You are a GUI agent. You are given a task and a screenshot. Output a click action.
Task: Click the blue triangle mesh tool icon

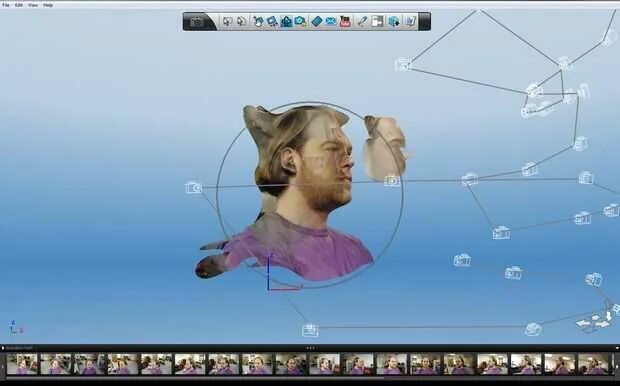(286, 21)
